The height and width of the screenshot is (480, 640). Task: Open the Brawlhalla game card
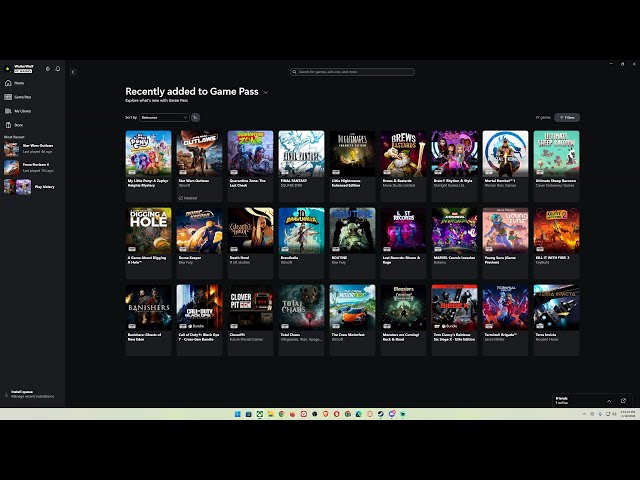pos(302,243)
